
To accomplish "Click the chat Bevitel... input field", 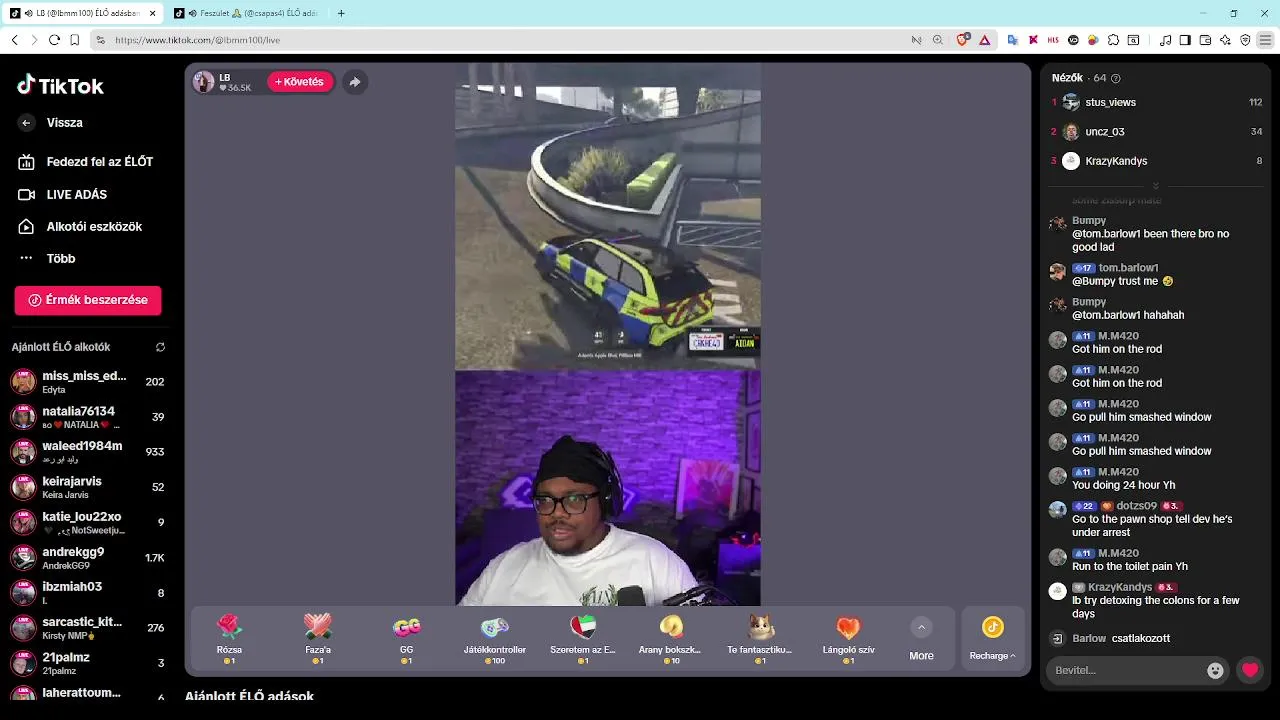I will pyautogui.click(x=1125, y=670).
